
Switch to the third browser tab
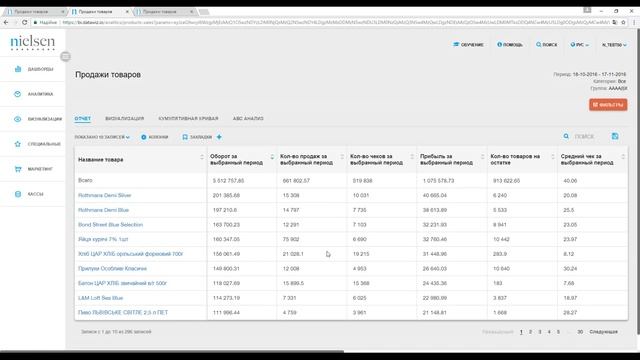[x=164, y=12]
